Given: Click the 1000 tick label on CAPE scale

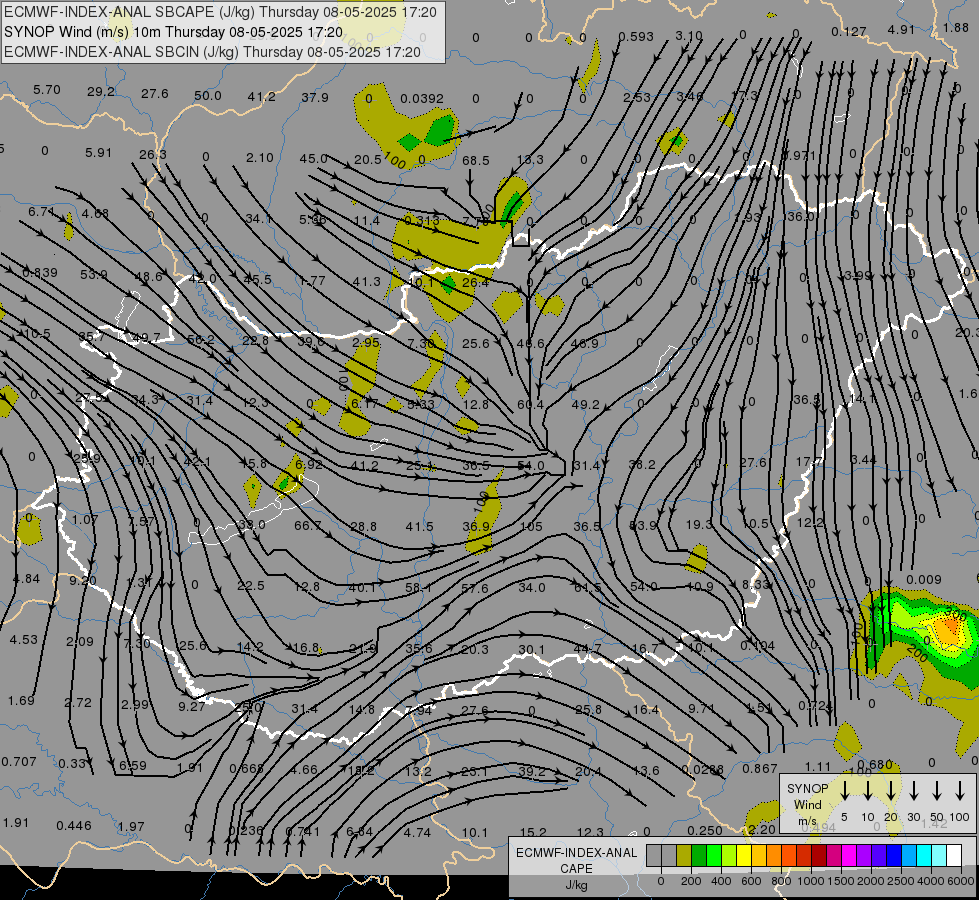Looking at the screenshot, I should tap(810, 881).
